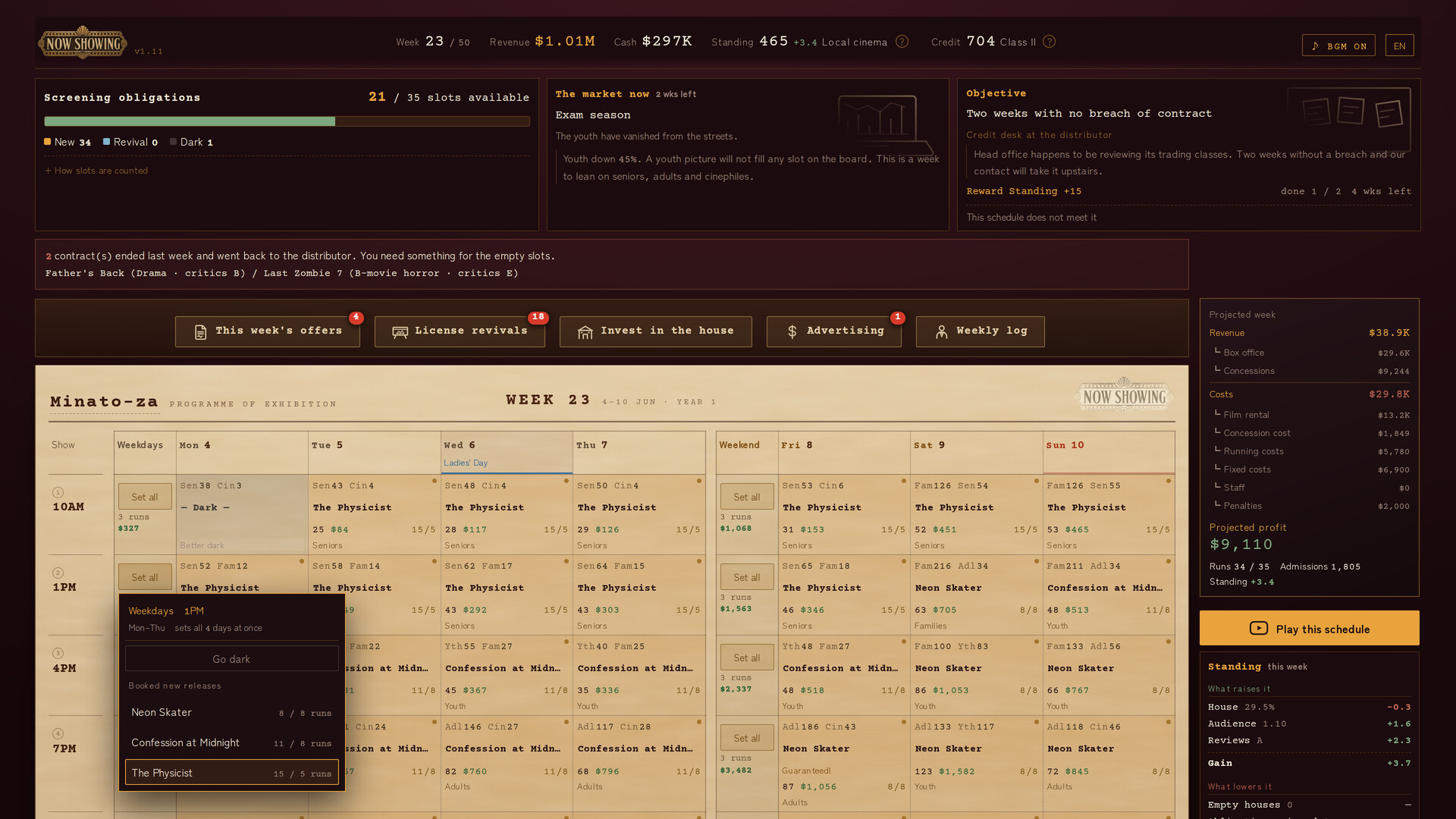Viewport: 1456px width, 819px height.
Task: Click the screening obligations progress bar
Action: pyautogui.click(x=287, y=121)
